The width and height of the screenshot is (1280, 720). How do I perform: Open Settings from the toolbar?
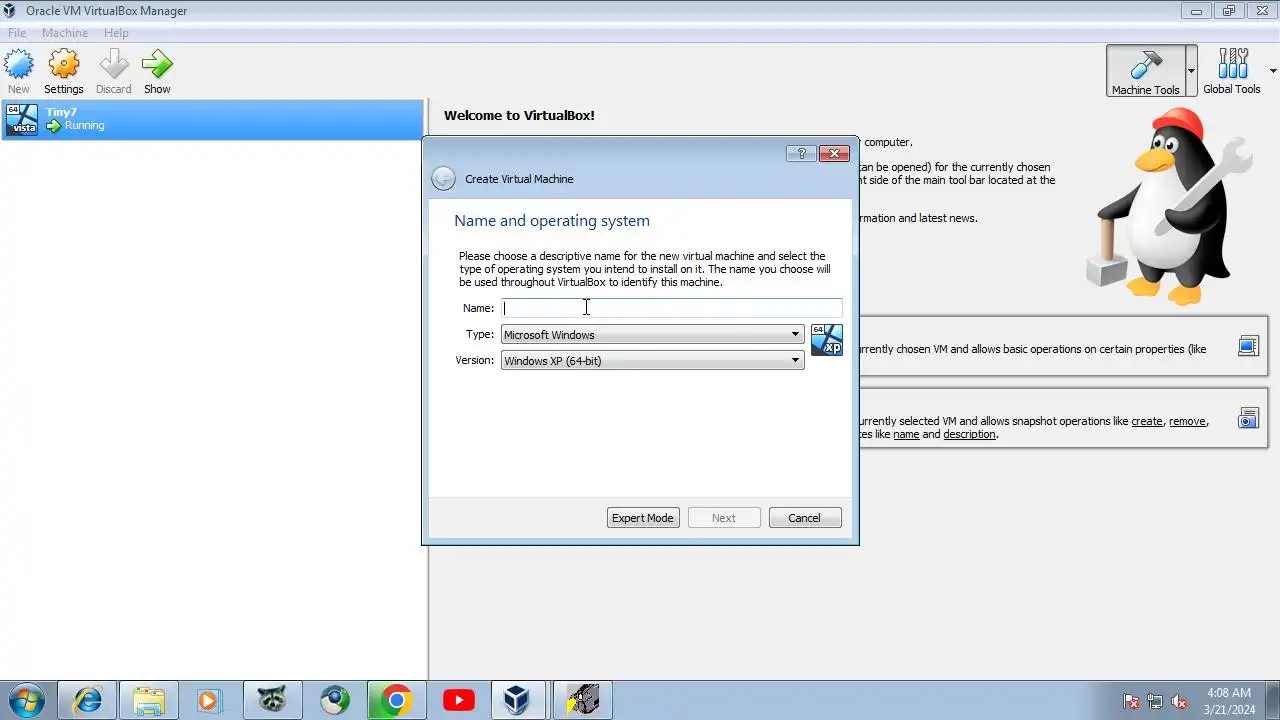click(x=64, y=72)
